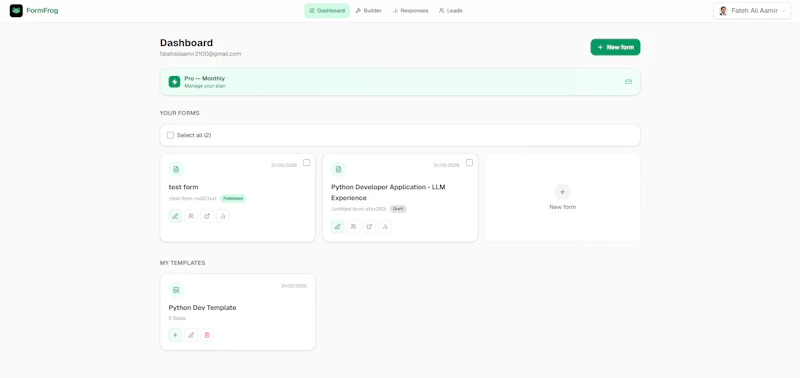Check Python Developer Application card checkbox
Viewport: 800px width, 378px height.
[469, 163]
